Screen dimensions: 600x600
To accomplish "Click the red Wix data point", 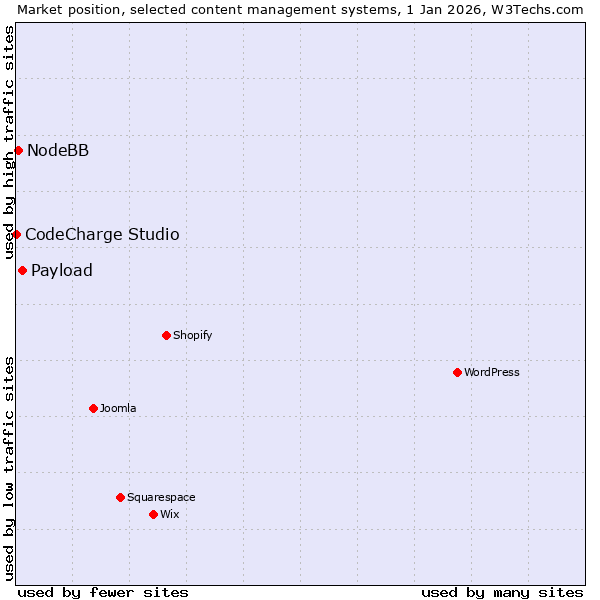I will point(153,515).
